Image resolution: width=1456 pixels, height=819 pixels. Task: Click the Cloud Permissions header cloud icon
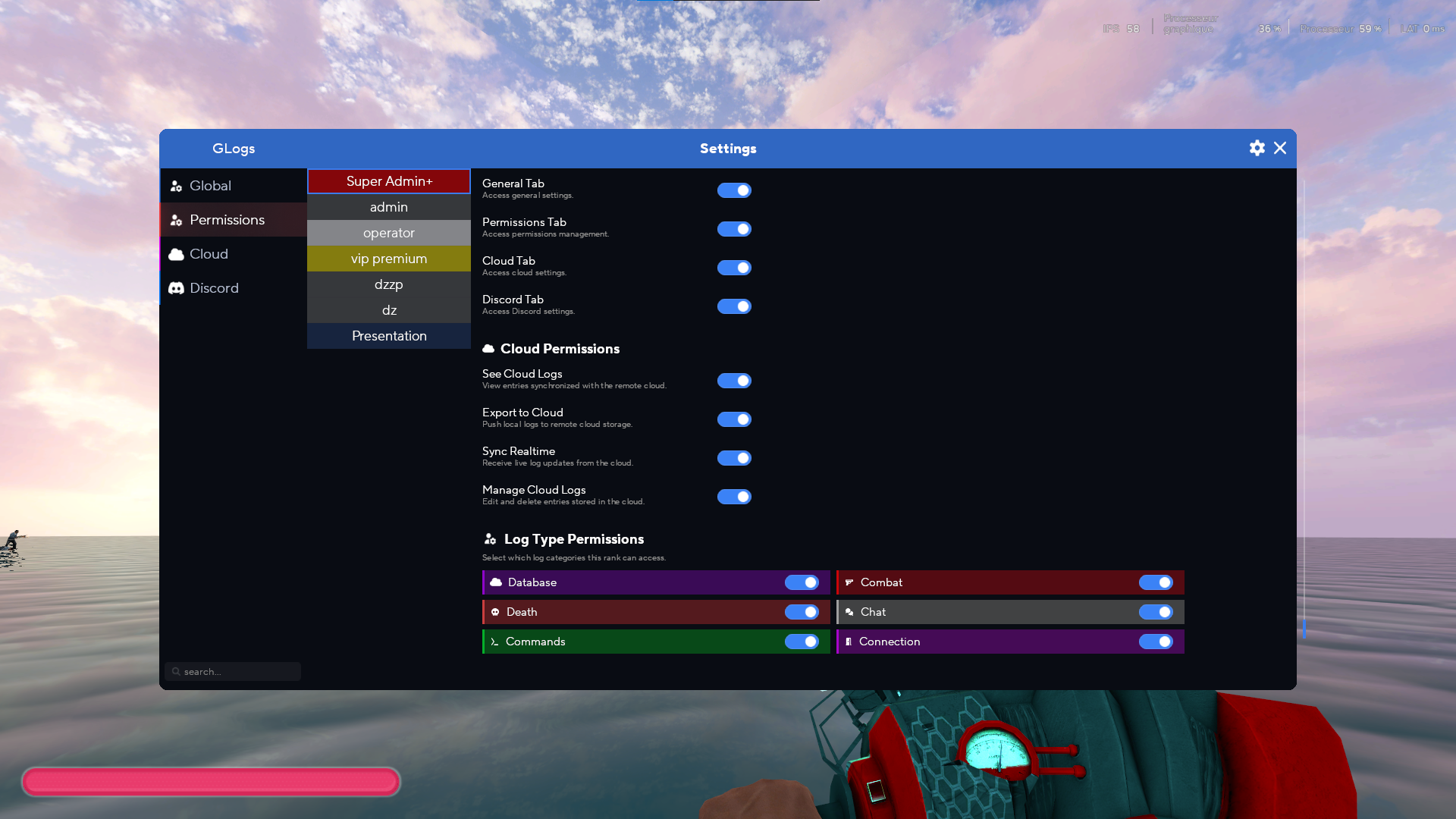[x=488, y=349]
